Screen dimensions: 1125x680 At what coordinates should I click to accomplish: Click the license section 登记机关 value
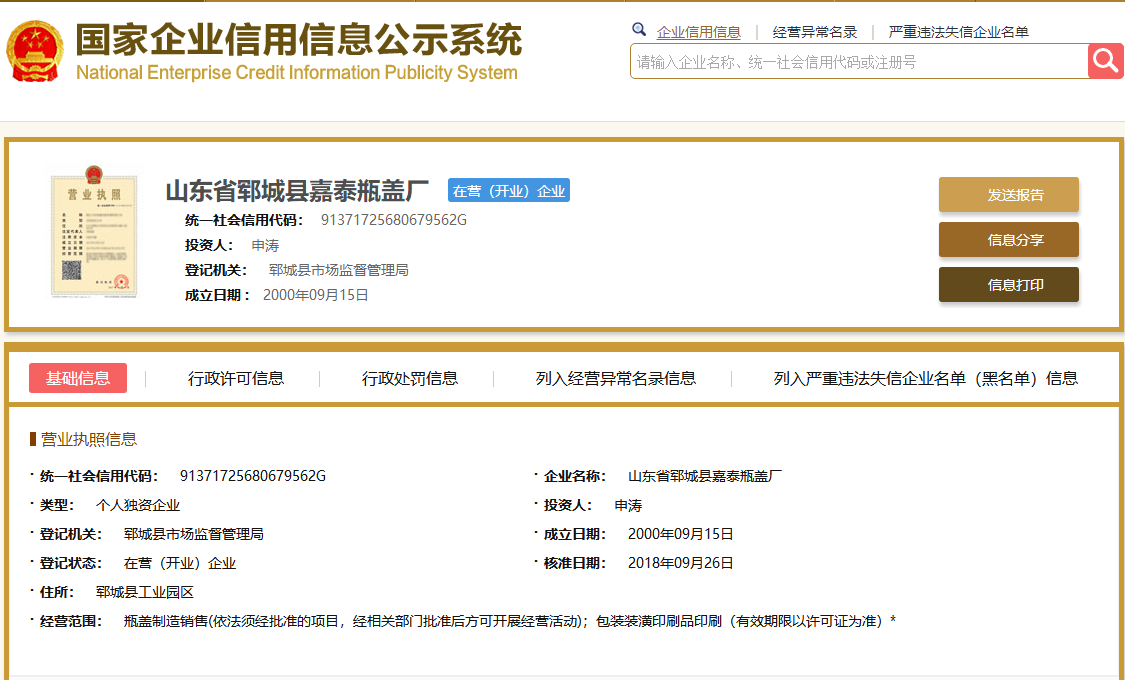(x=194, y=534)
